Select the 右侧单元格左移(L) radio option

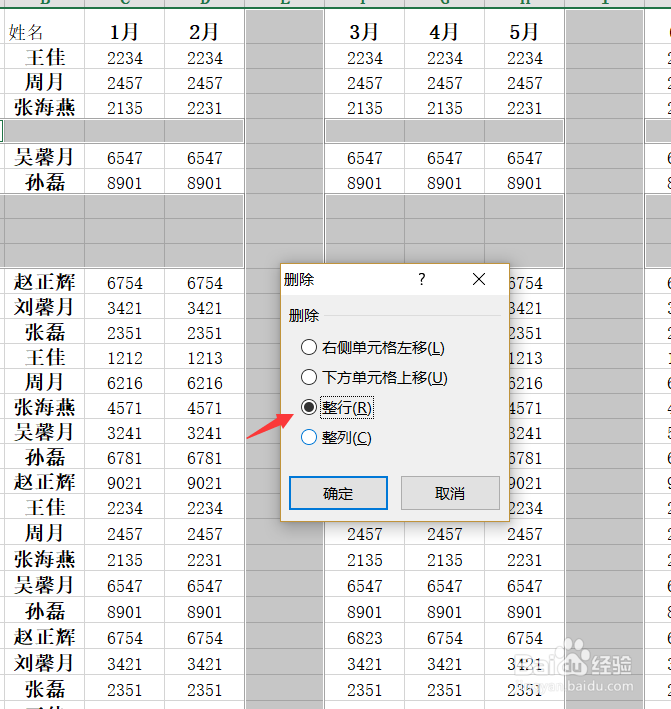373,348
